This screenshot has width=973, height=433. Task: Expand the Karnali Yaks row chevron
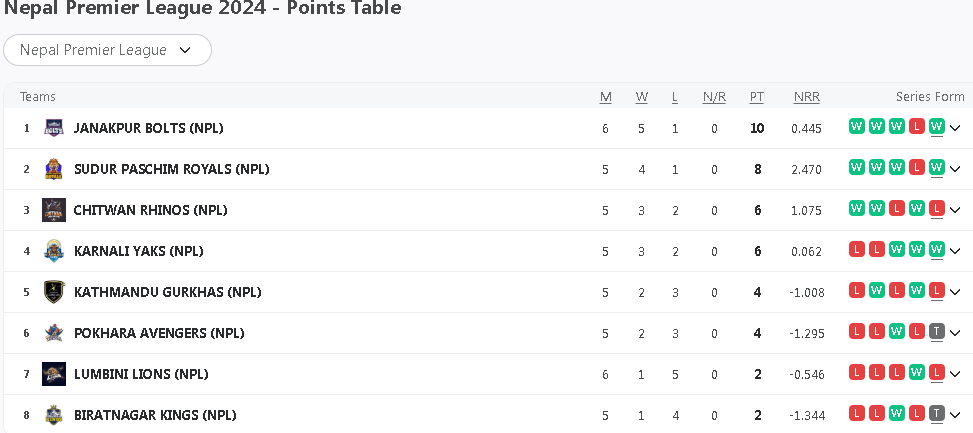tap(955, 251)
